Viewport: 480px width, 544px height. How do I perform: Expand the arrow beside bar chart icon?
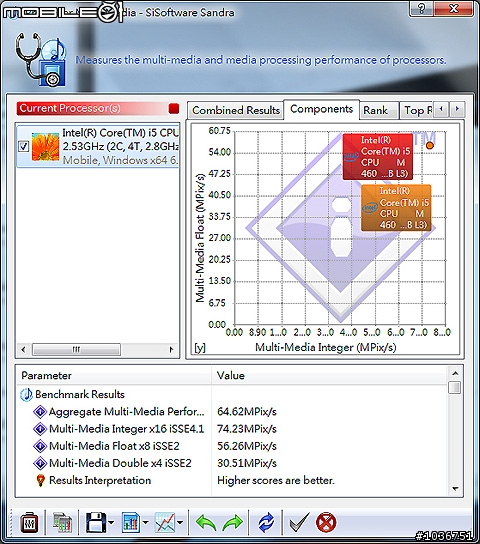[146, 522]
